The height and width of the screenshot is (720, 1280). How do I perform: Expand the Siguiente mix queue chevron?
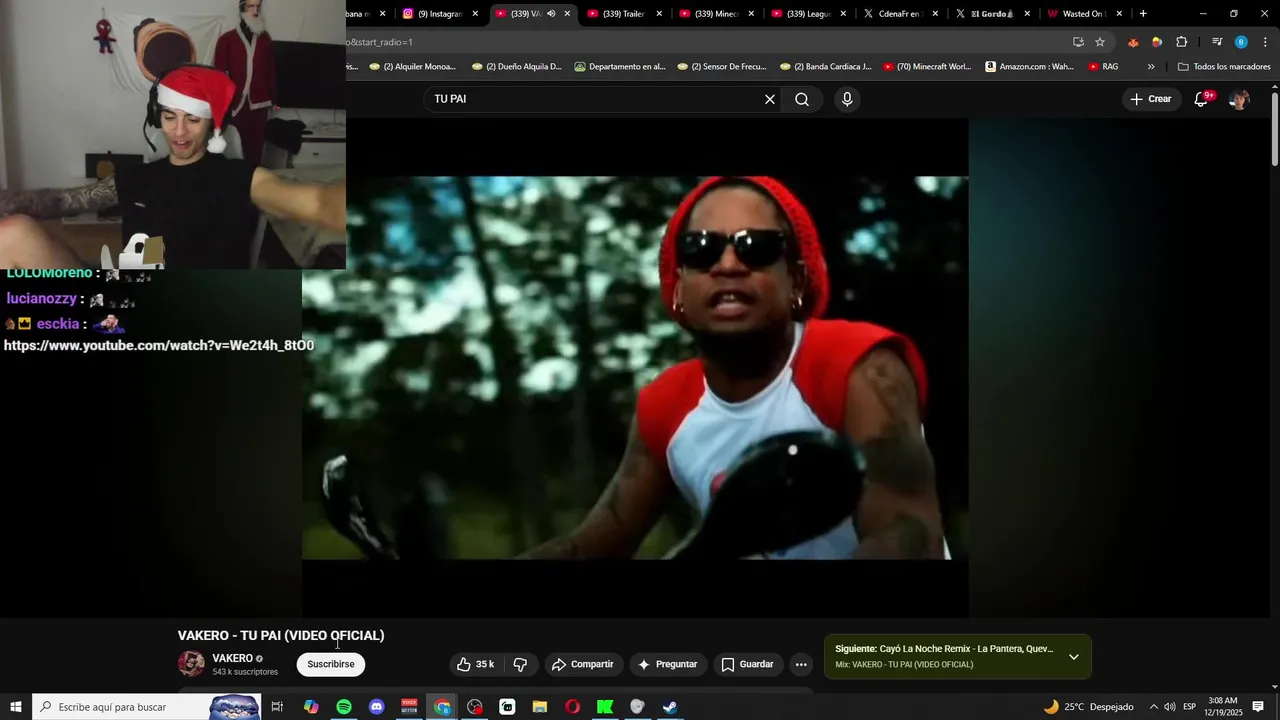(x=1074, y=657)
